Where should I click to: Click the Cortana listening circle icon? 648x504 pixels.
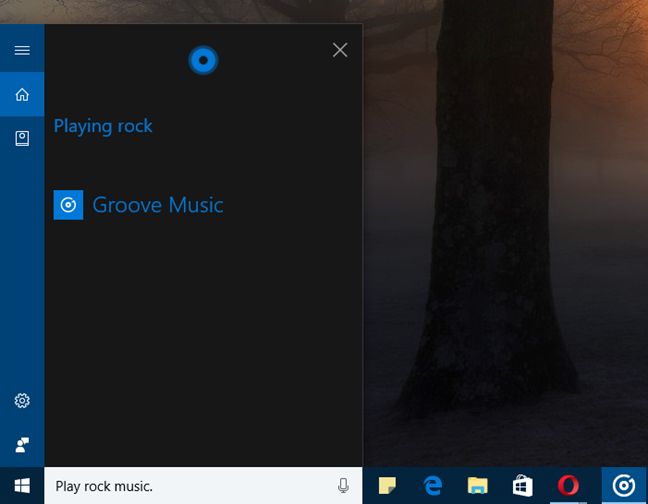tap(203, 60)
